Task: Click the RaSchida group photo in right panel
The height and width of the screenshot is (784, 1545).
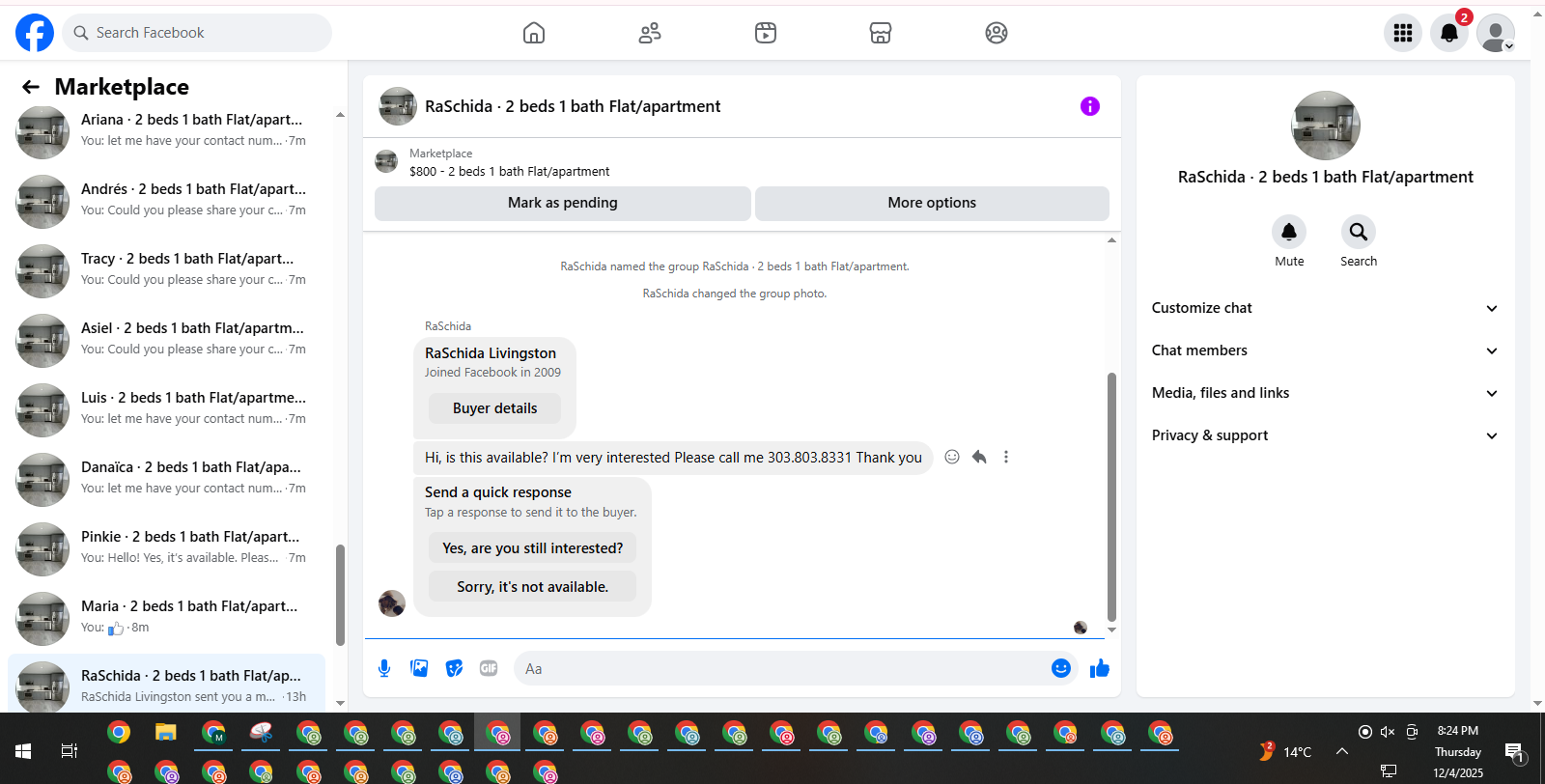Action: click(1326, 126)
